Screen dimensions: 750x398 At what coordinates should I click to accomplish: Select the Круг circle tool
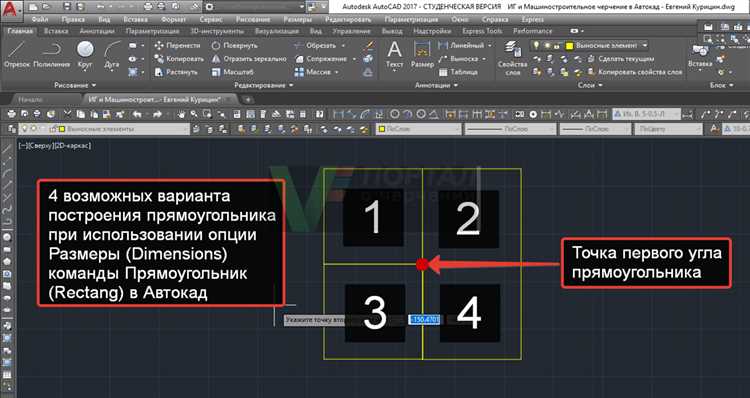(85, 55)
